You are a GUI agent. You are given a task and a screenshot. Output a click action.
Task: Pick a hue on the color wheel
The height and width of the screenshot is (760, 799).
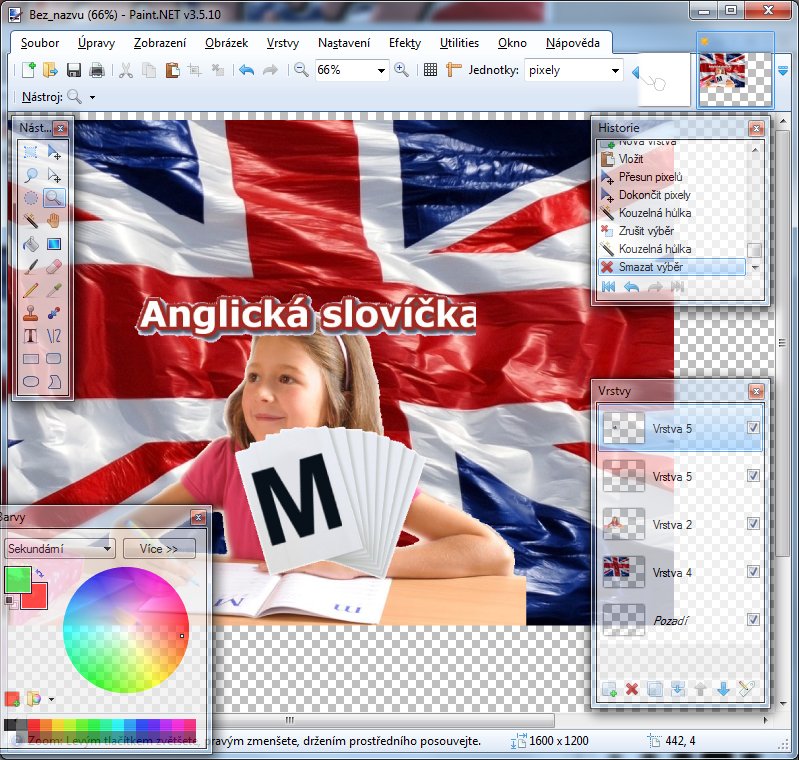click(x=126, y=630)
